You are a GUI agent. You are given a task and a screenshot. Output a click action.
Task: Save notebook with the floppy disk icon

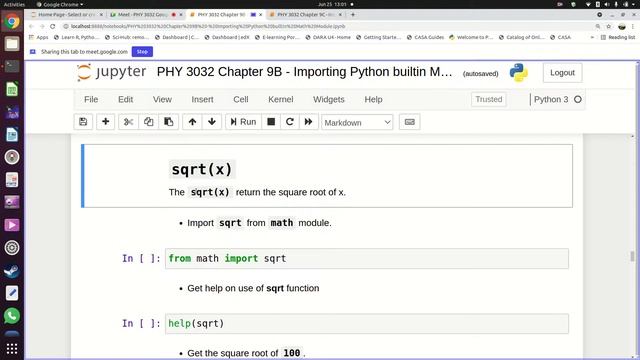point(83,122)
